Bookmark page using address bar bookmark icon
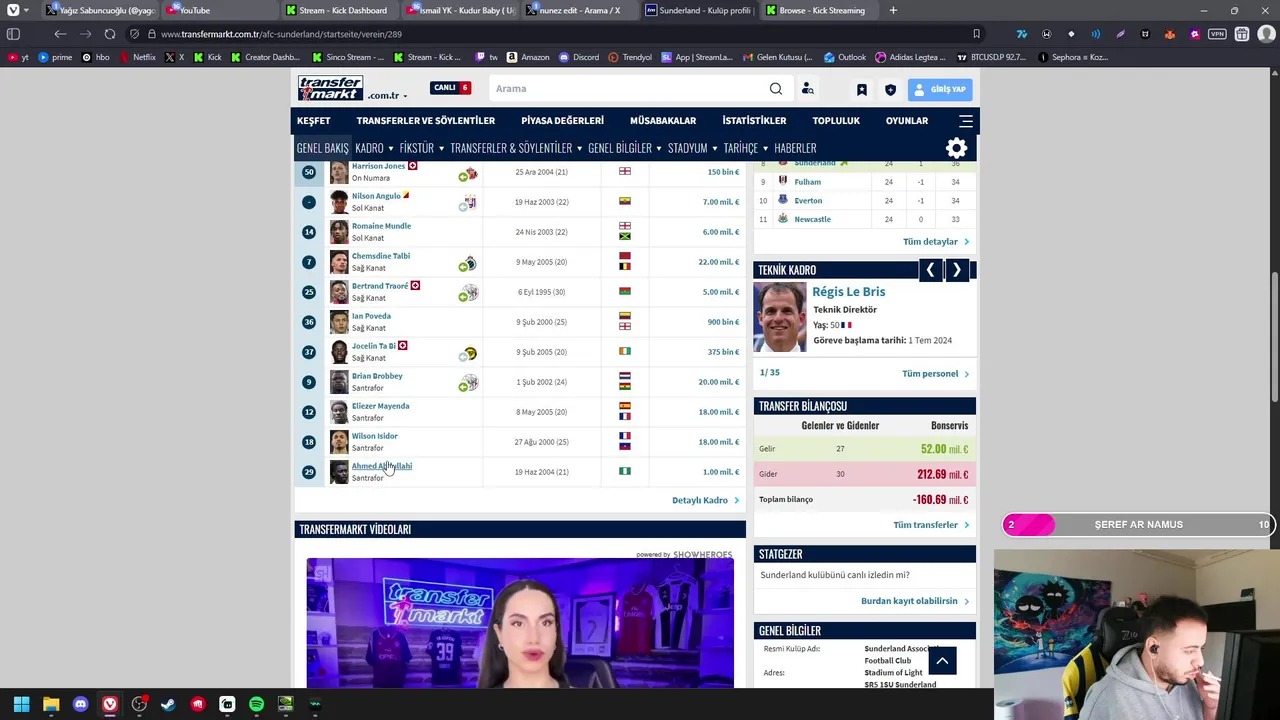The width and height of the screenshot is (1280, 720). (976, 34)
